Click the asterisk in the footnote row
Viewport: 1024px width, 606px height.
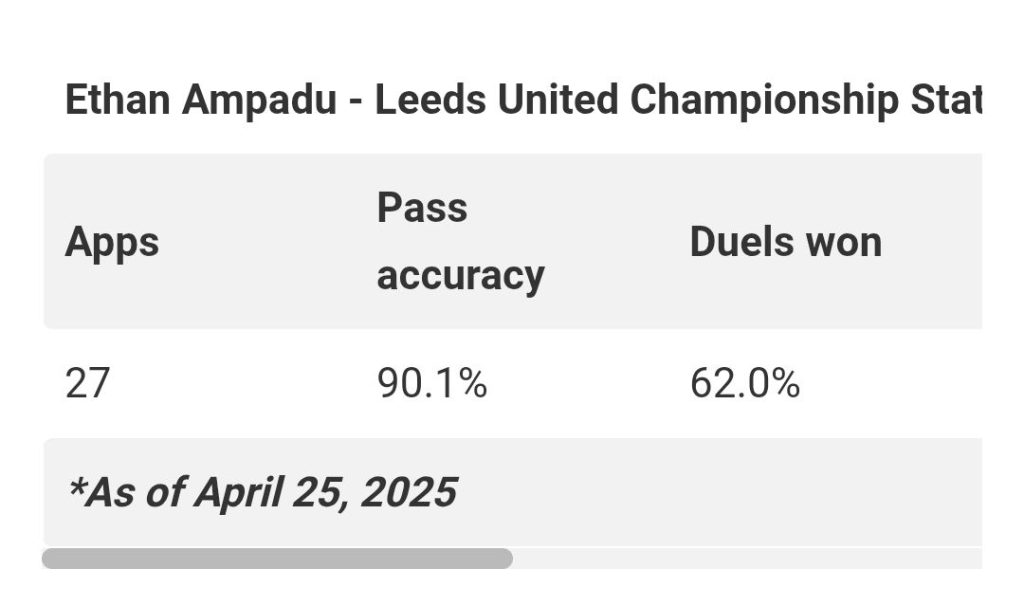76,486
